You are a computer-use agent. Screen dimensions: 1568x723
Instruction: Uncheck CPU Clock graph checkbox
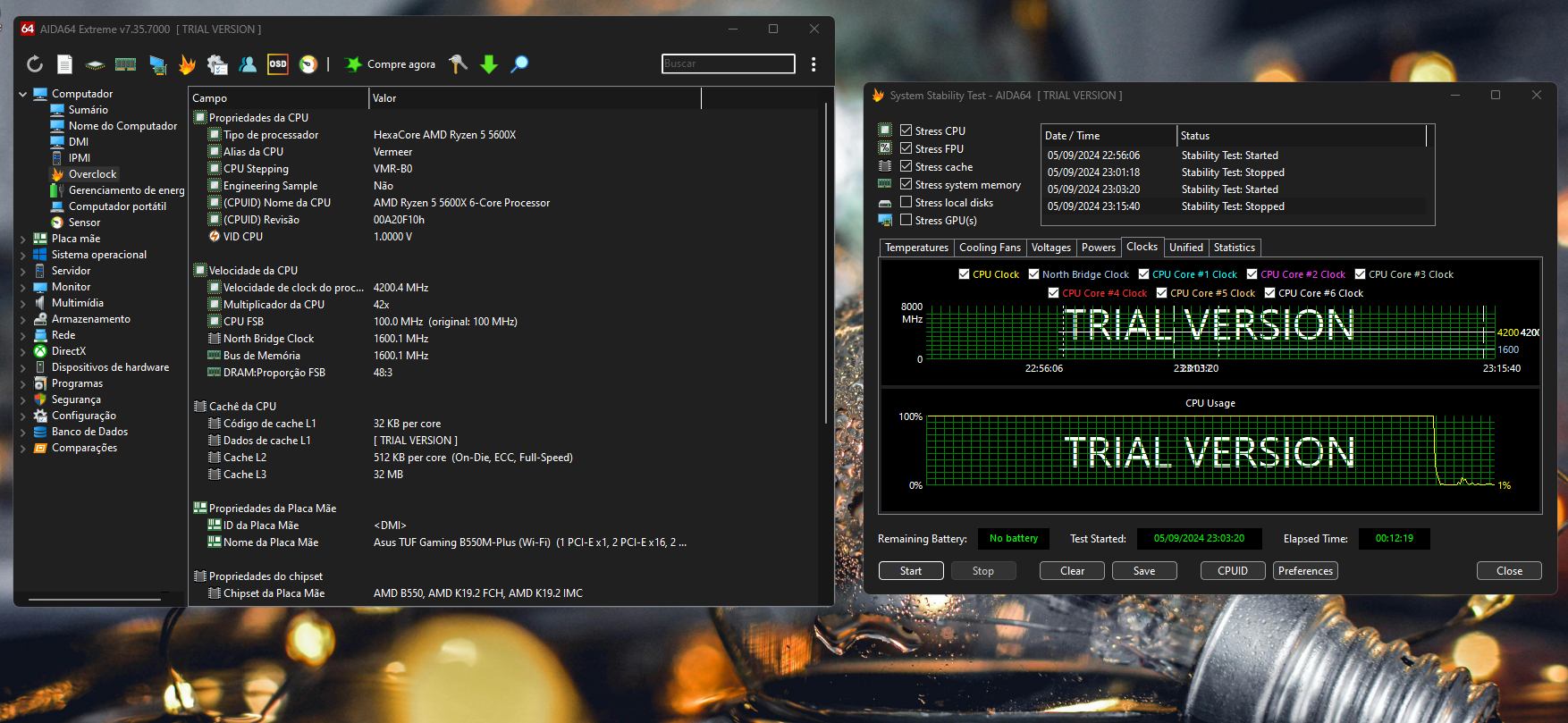pos(964,274)
